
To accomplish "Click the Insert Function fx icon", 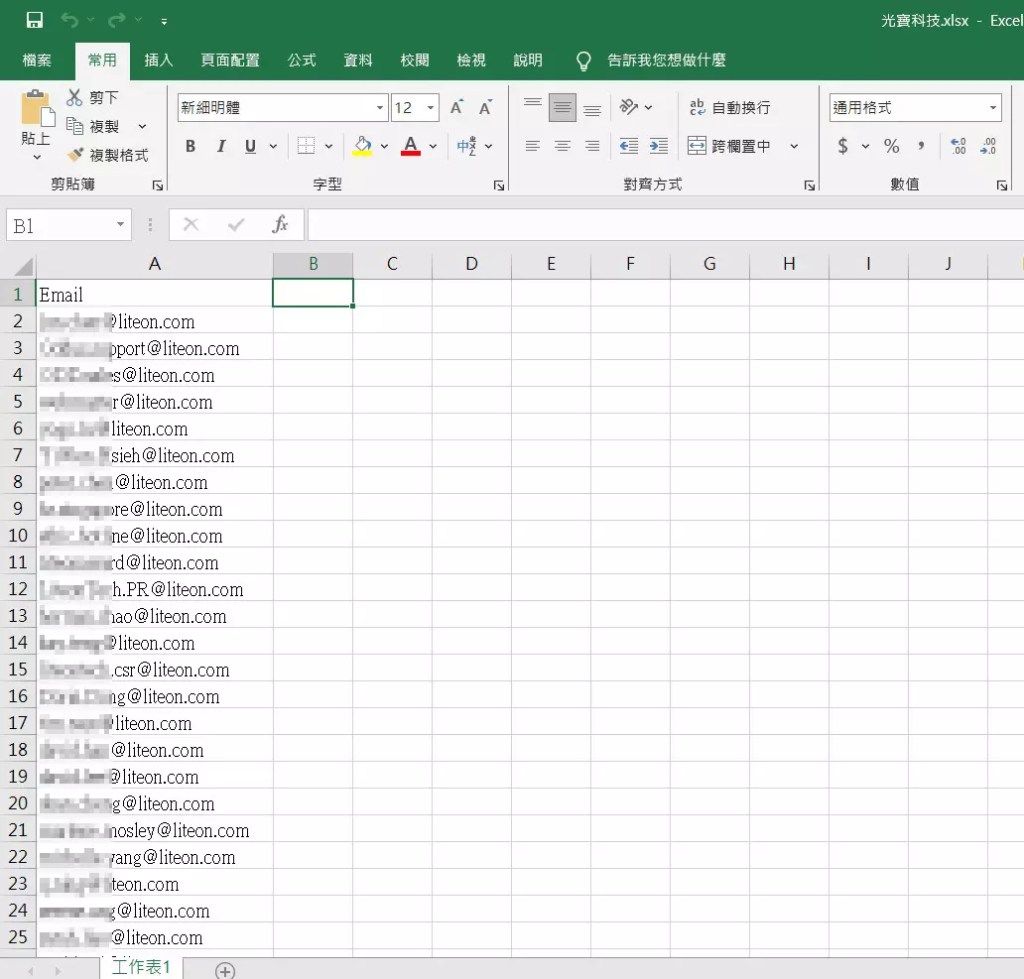I will click(280, 225).
